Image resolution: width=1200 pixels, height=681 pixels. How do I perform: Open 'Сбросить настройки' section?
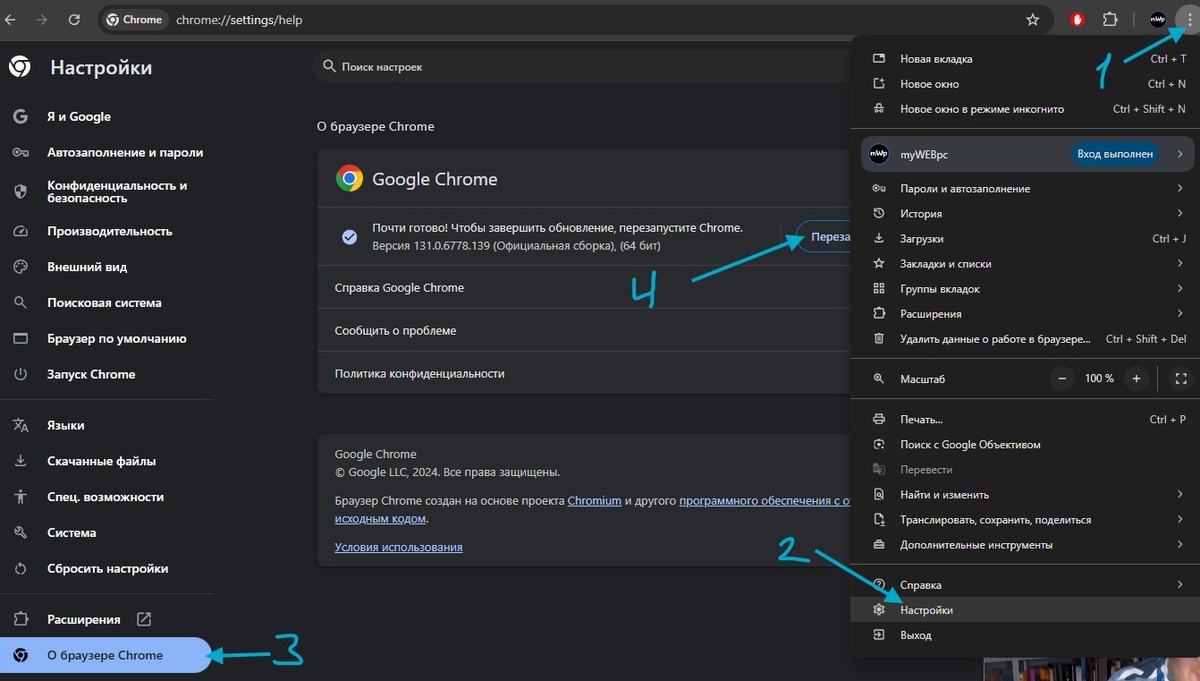coord(106,569)
